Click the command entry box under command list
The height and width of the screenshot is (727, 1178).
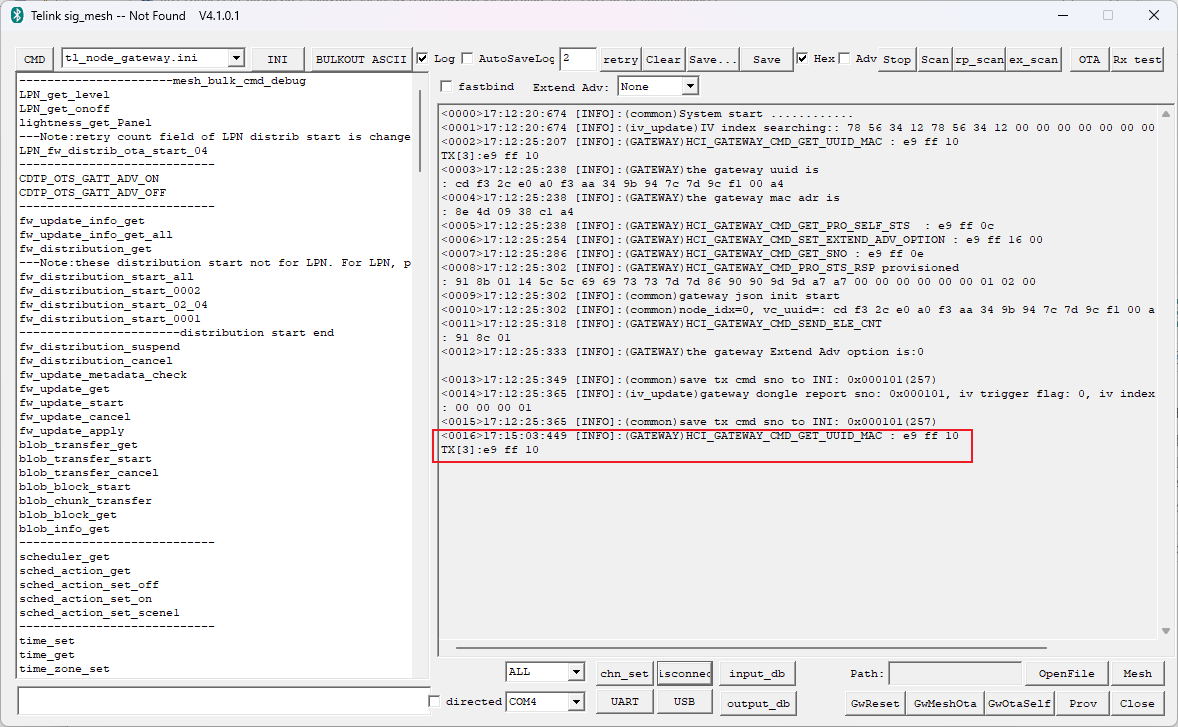[x=223, y=701]
